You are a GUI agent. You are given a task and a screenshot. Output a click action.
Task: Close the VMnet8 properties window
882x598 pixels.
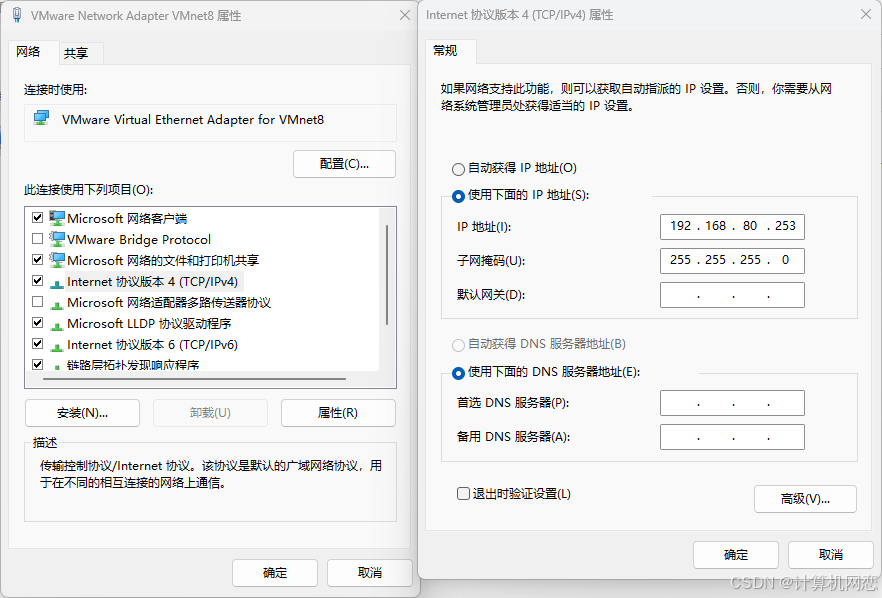(x=405, y=15)
